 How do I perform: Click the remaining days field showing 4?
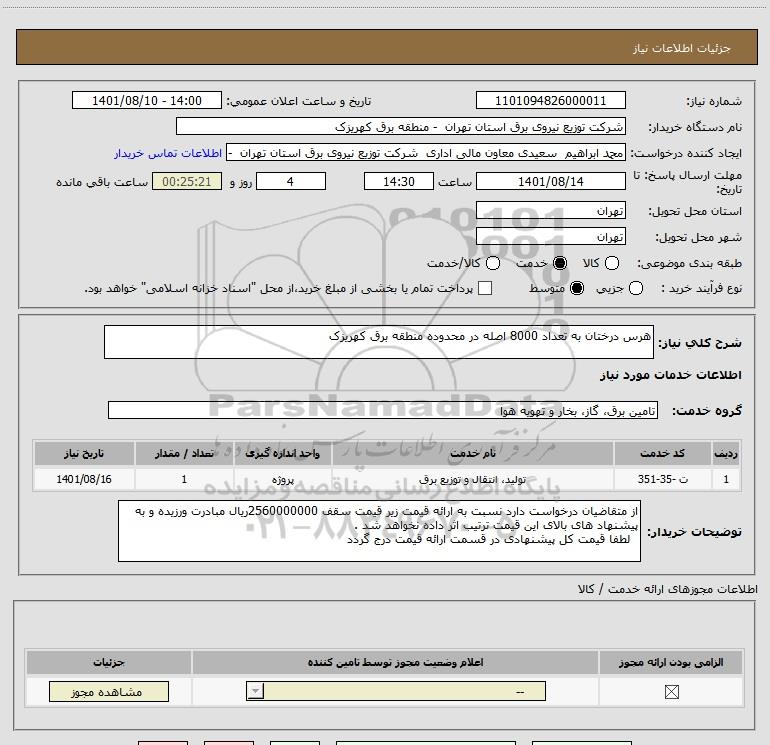(x=291, y=181)
